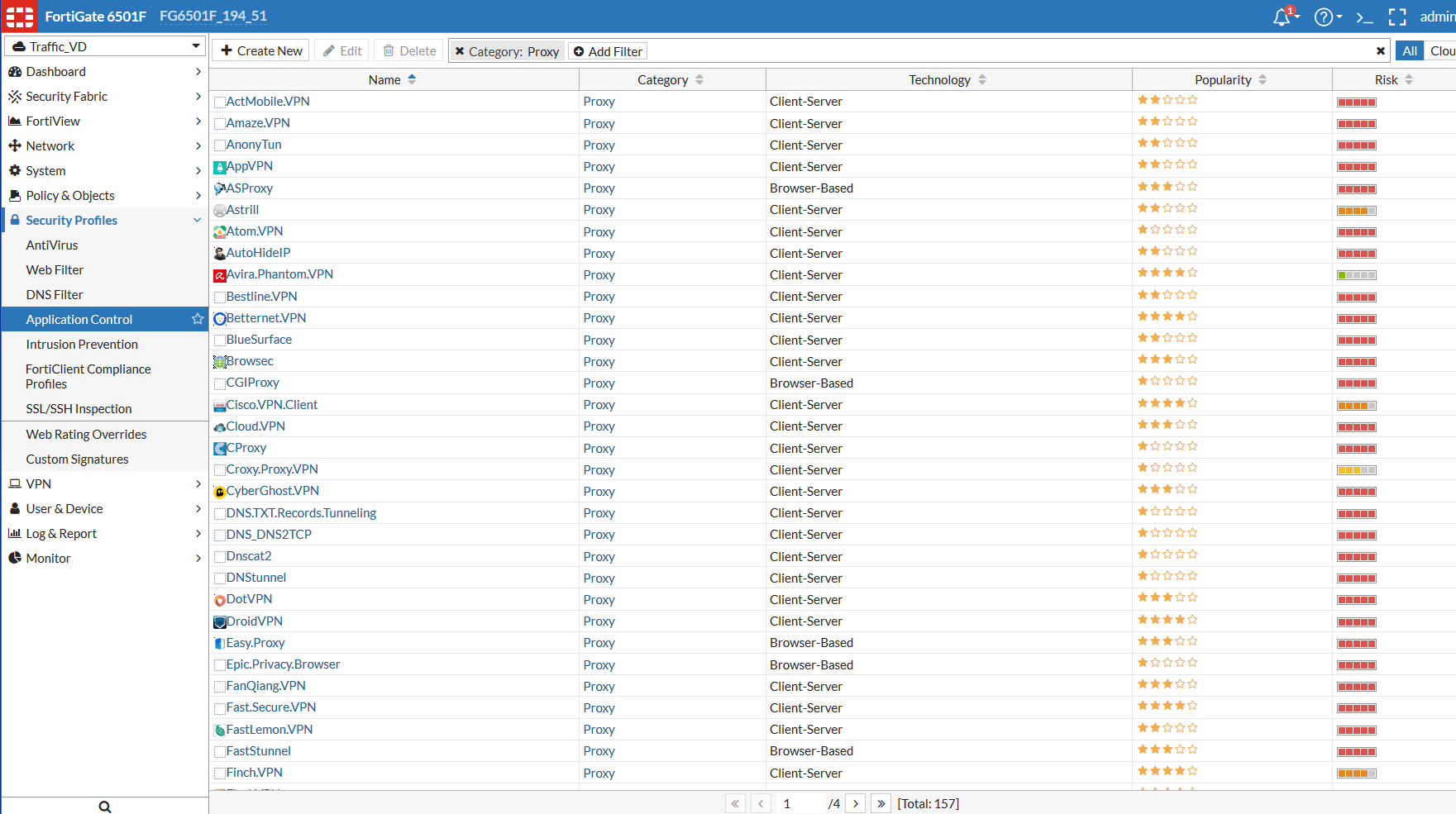
Task: Jump to the last page
Action: pyautogui.click(x=881, y=803)
